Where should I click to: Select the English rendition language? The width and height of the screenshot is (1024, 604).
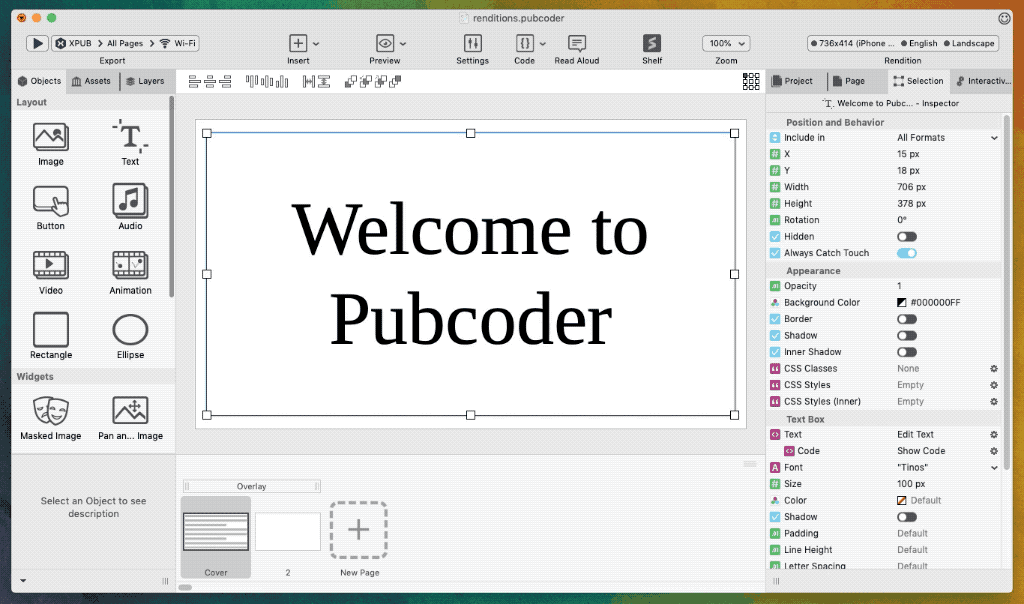920,43
